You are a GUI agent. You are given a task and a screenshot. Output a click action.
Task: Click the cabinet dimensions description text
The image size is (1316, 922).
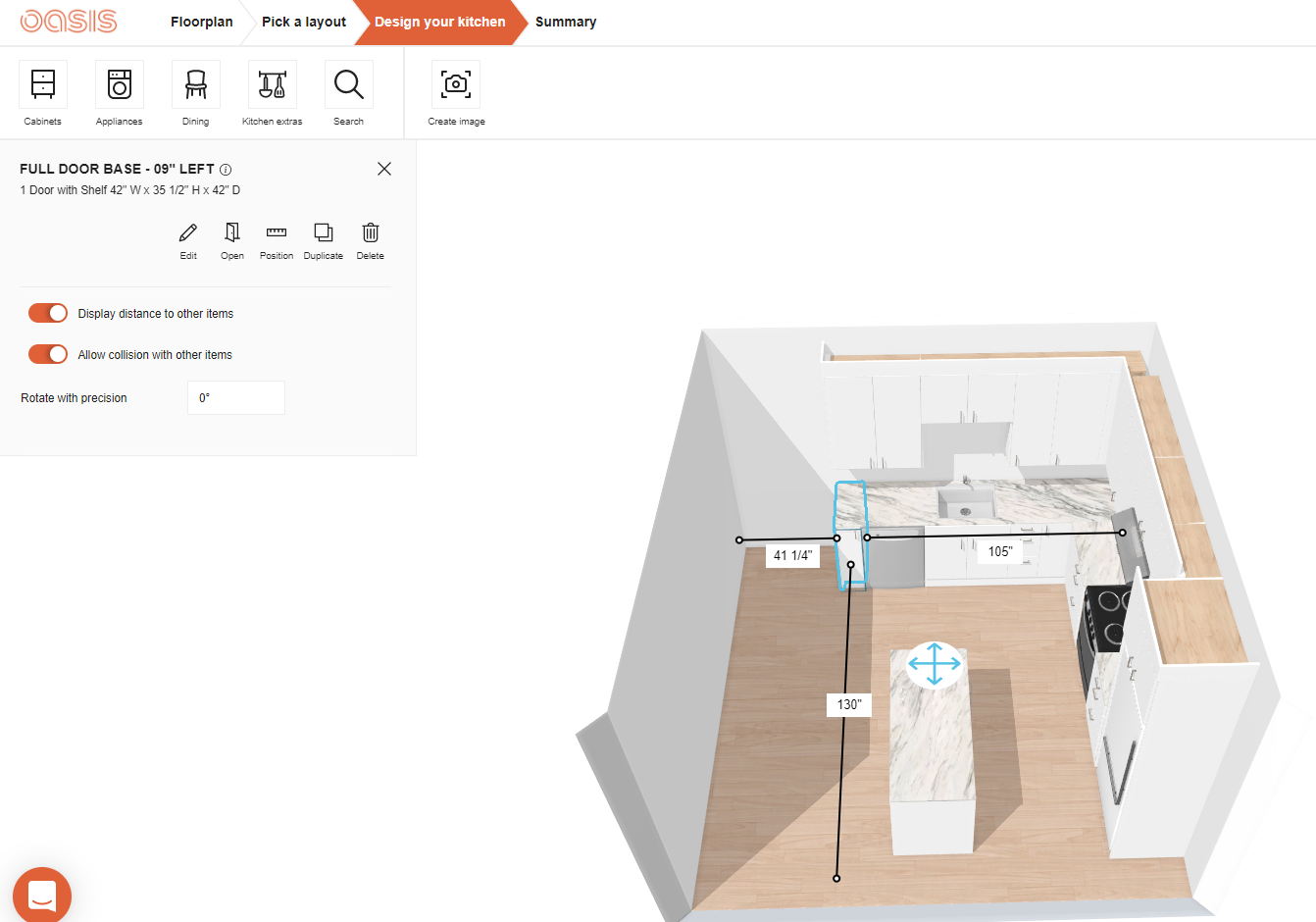tap(130, 190)
